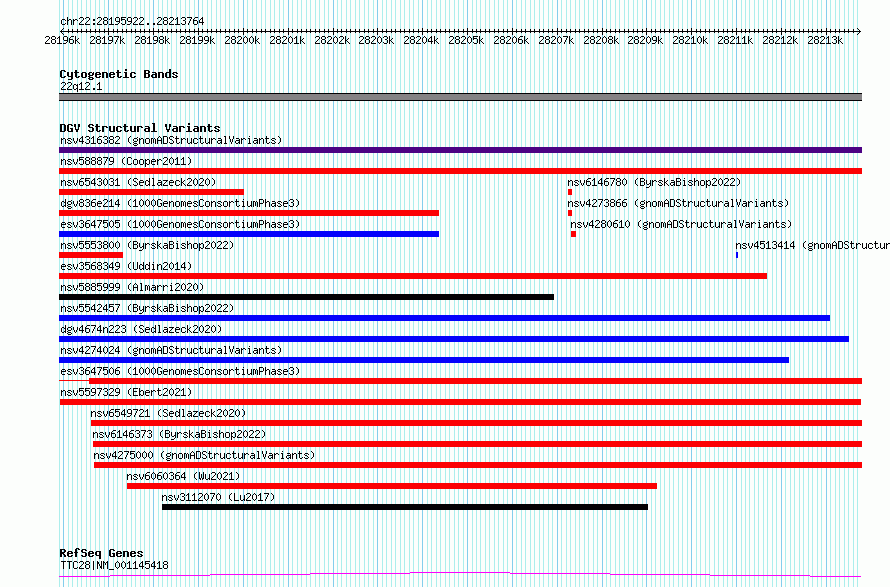Select the nsv4280610 gnomAD variant label
Screen dimensions: 890x587
(x=681, y=224)
